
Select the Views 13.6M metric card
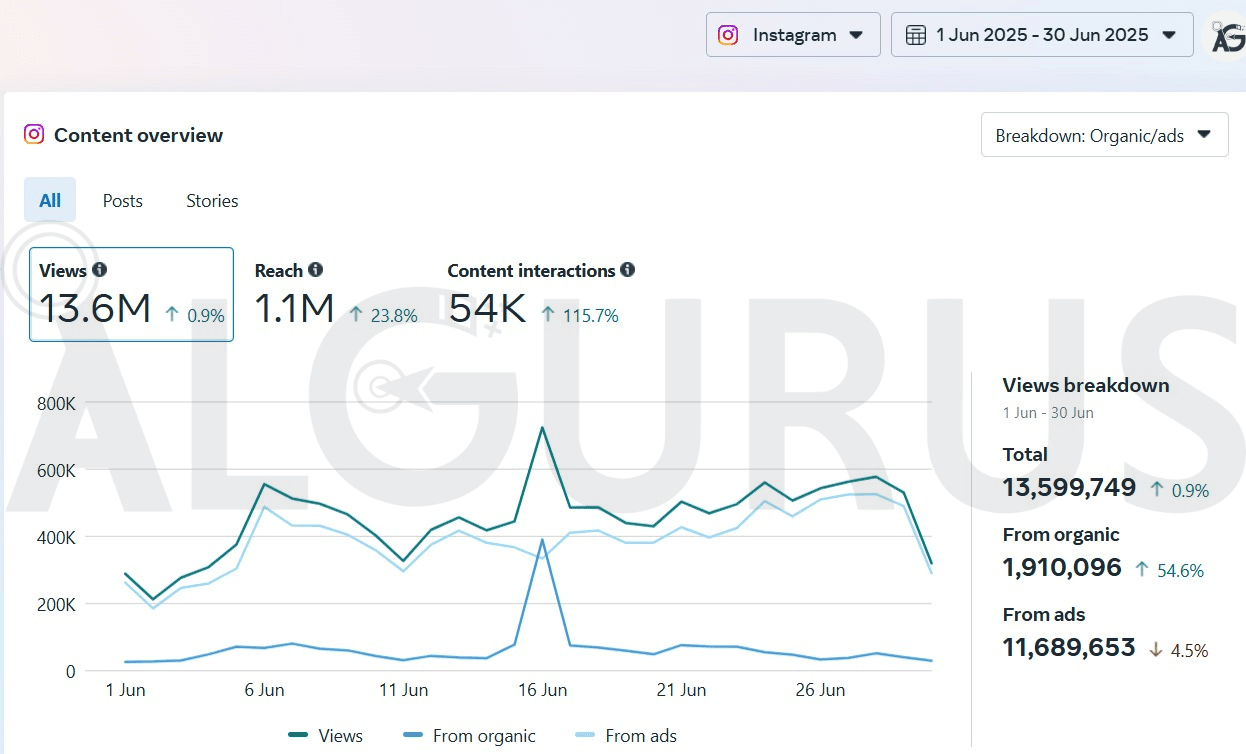click(x=131, y=295)
